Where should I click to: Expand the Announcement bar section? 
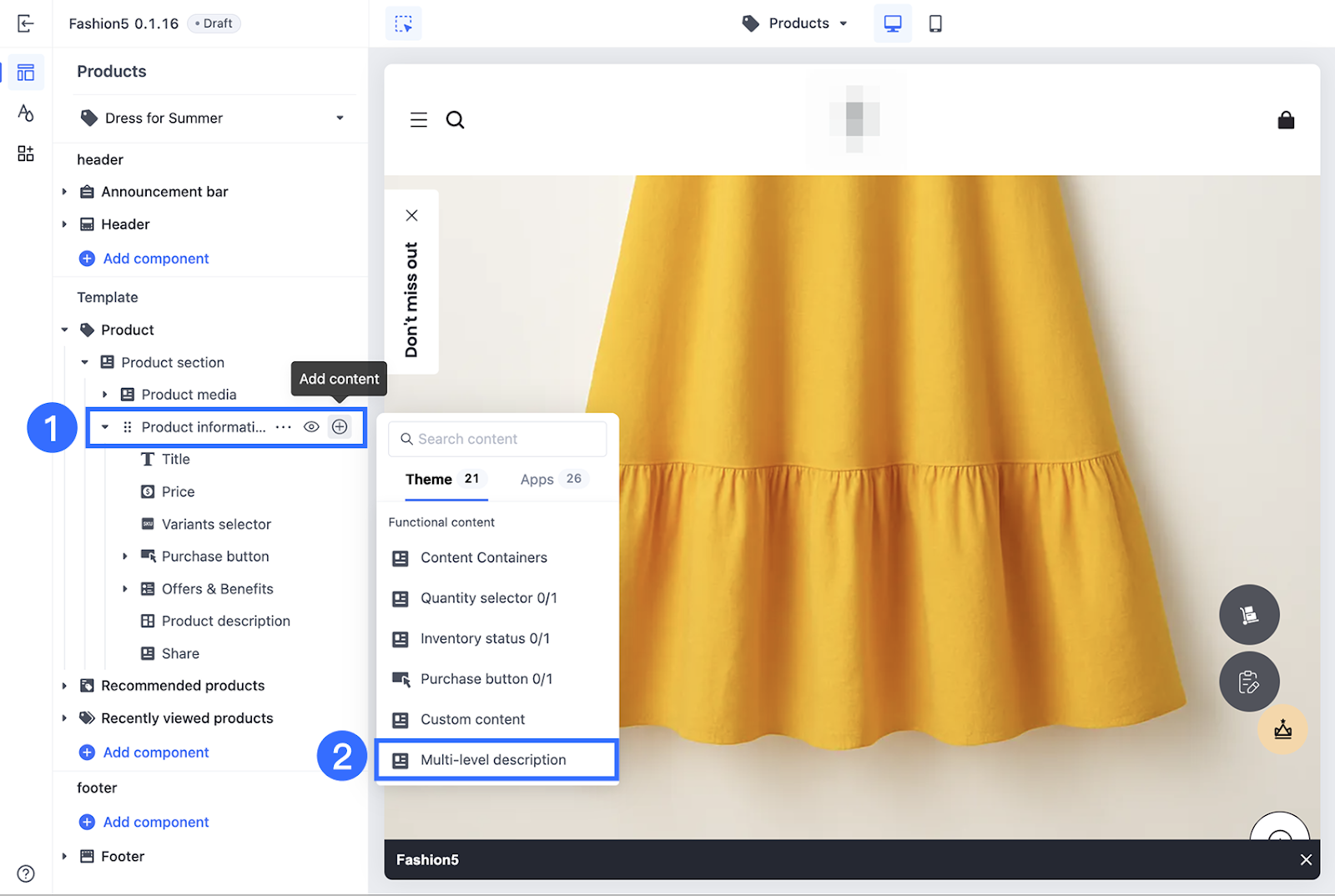coord(64,192)
